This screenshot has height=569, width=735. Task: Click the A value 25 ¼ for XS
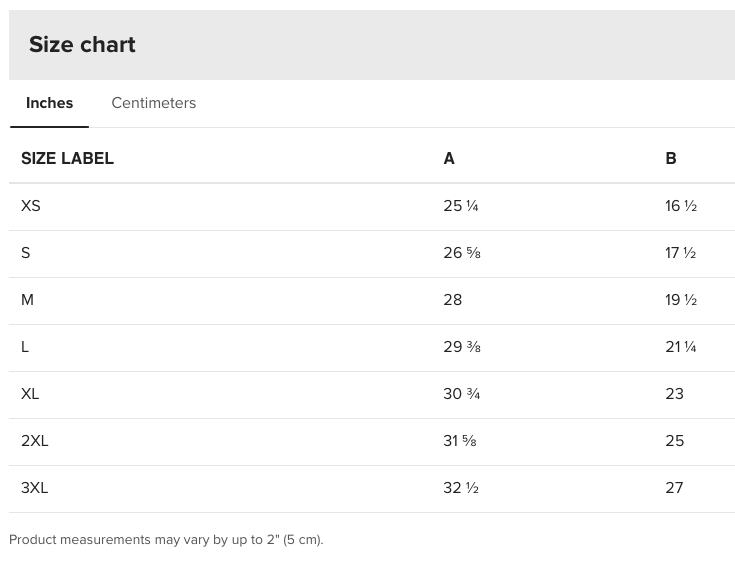[x=461, y=206]
